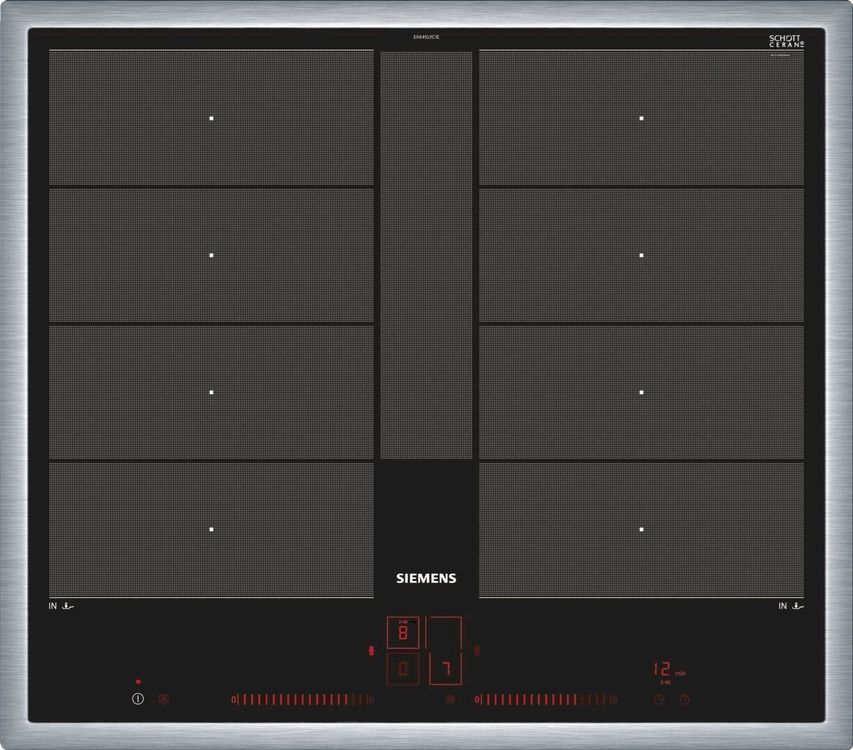This screenshot has width=853, height=750.
Task: Tap the clock timer symbol
Action: (659, 699)
